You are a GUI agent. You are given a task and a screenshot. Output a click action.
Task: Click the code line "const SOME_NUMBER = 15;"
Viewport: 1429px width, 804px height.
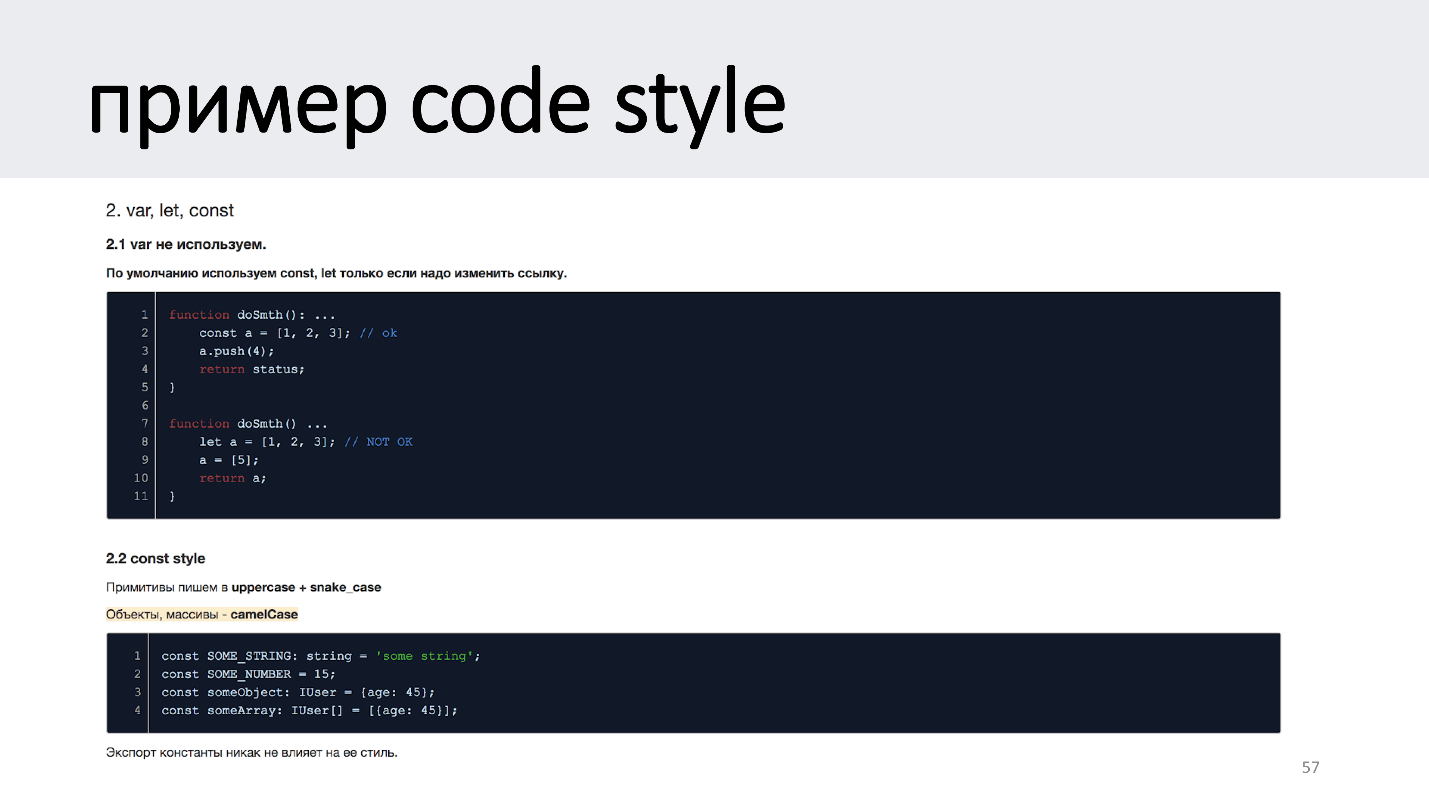click(248, 674)
